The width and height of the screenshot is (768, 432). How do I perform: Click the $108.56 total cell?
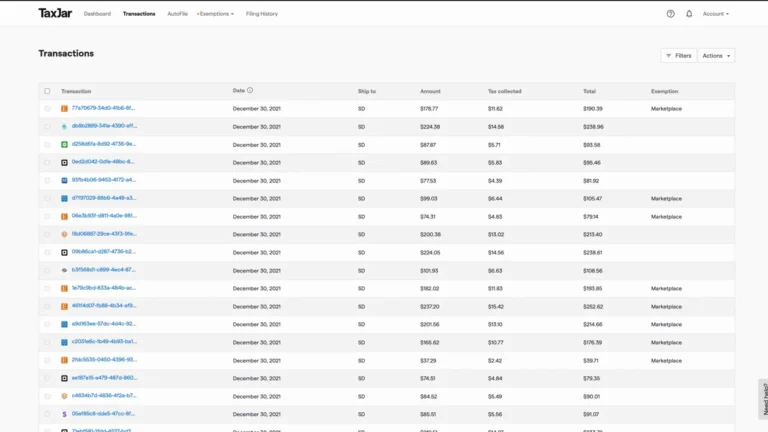tap(593, 271)
